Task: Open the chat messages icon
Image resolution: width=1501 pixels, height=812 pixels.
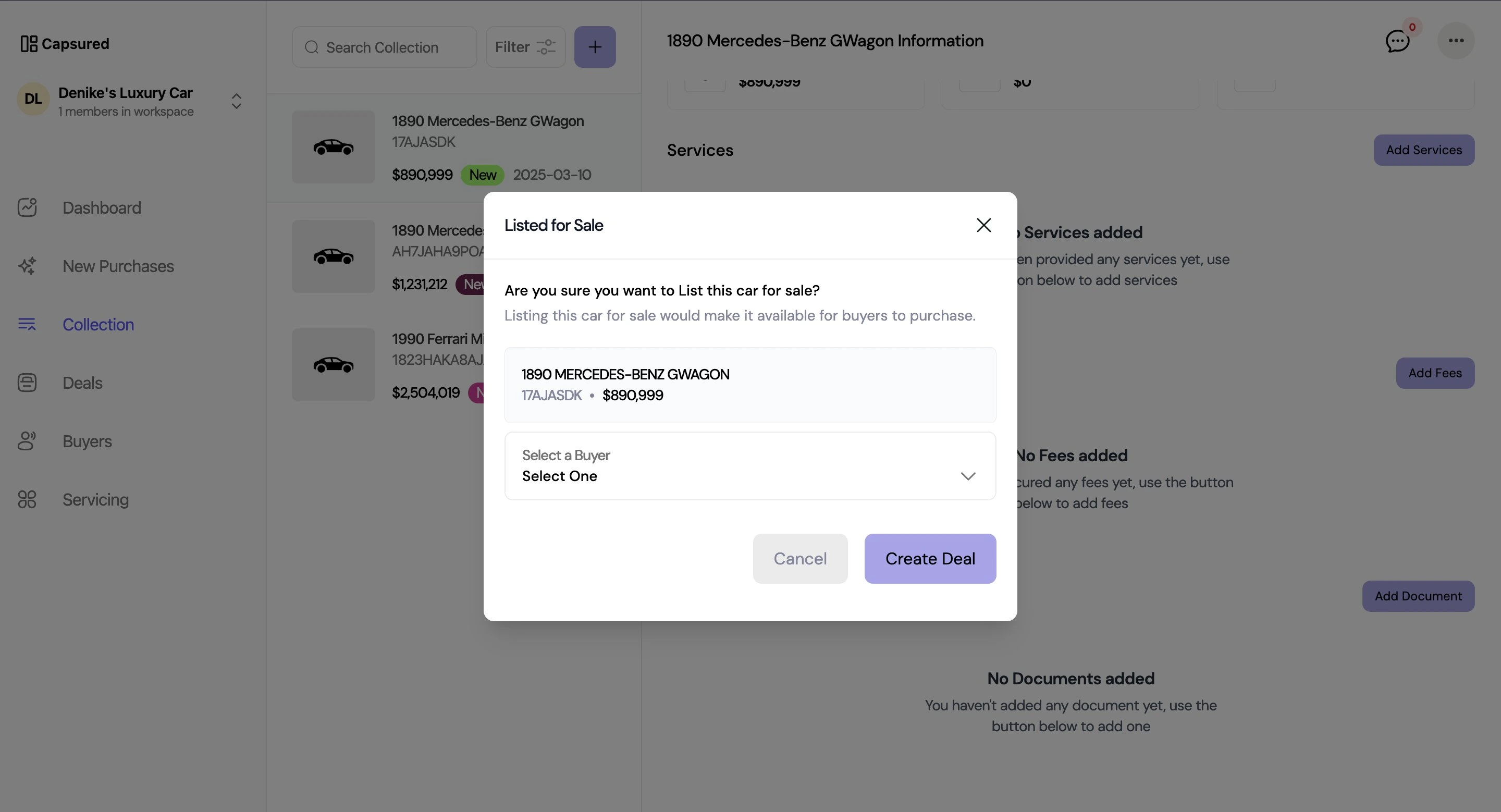Action: [1397, 41]
